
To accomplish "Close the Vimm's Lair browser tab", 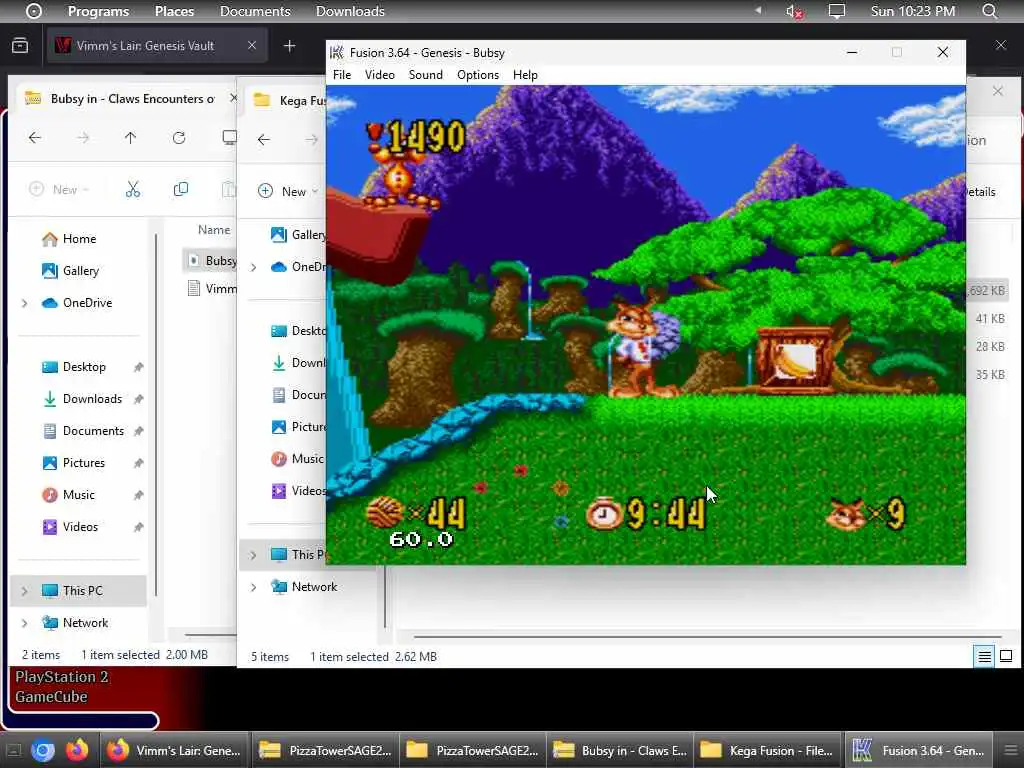I will (252, 45).
